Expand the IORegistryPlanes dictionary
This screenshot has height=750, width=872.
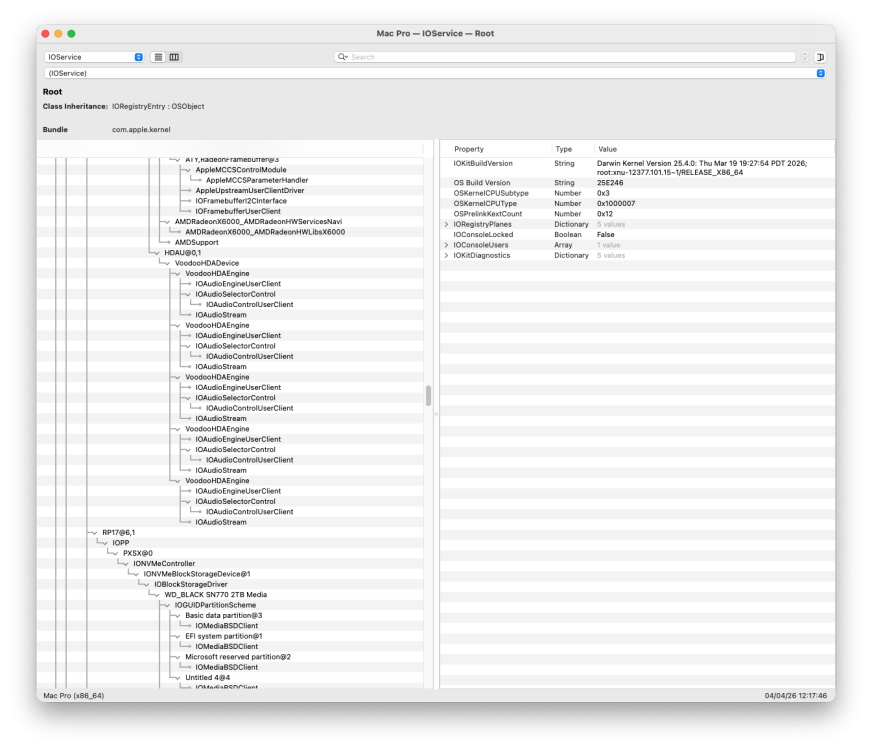pyautogui.click(x=446, y=225)
